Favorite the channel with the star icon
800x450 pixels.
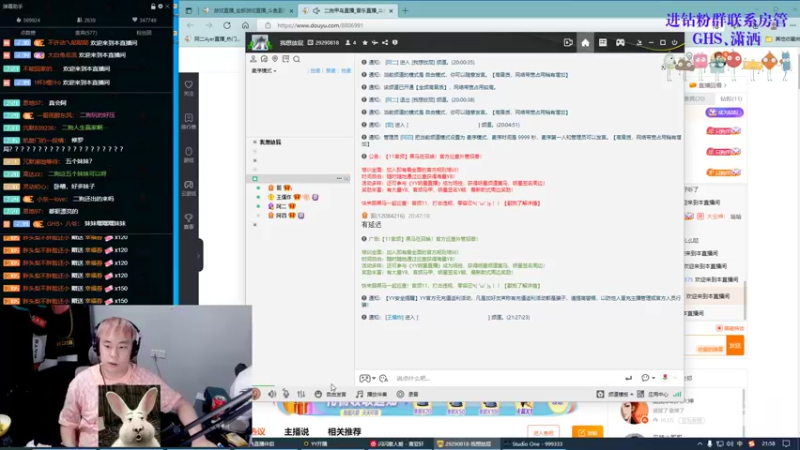pos(365,43)
